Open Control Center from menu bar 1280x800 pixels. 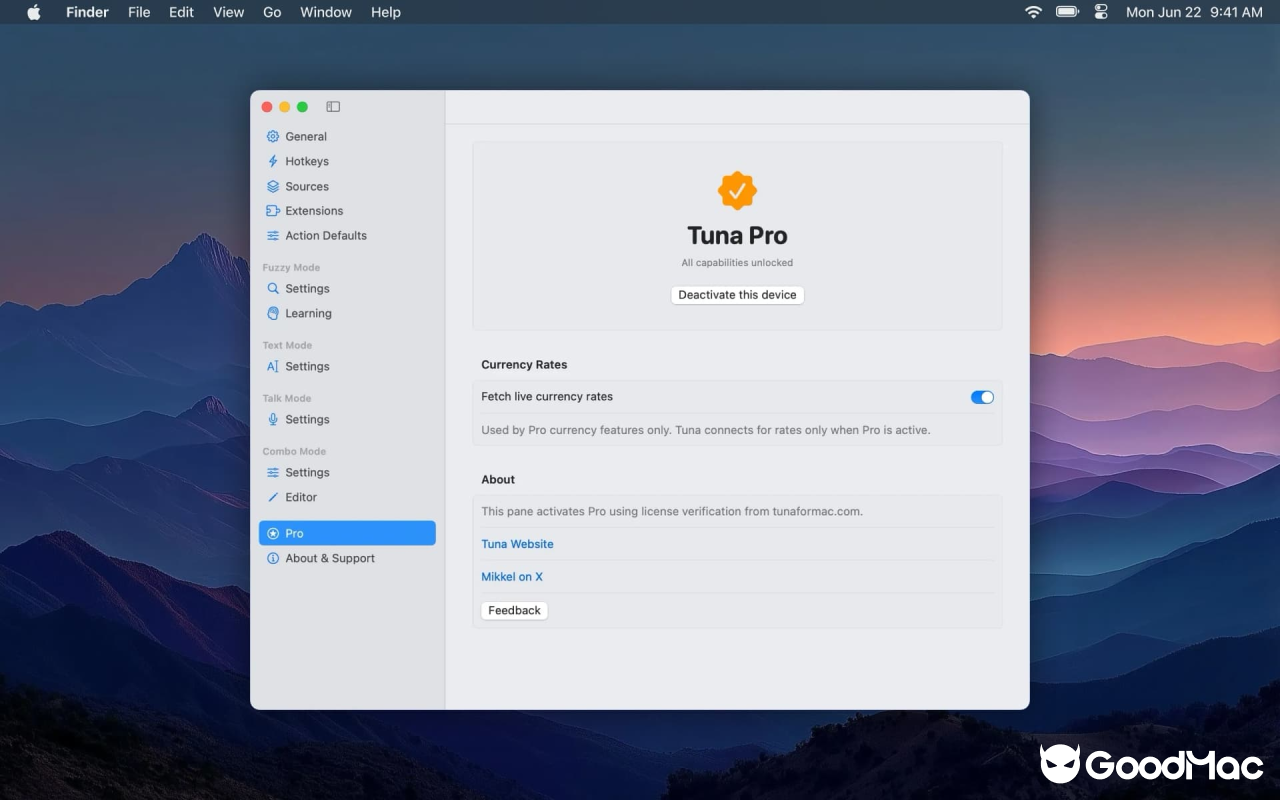click(1101, 12)
